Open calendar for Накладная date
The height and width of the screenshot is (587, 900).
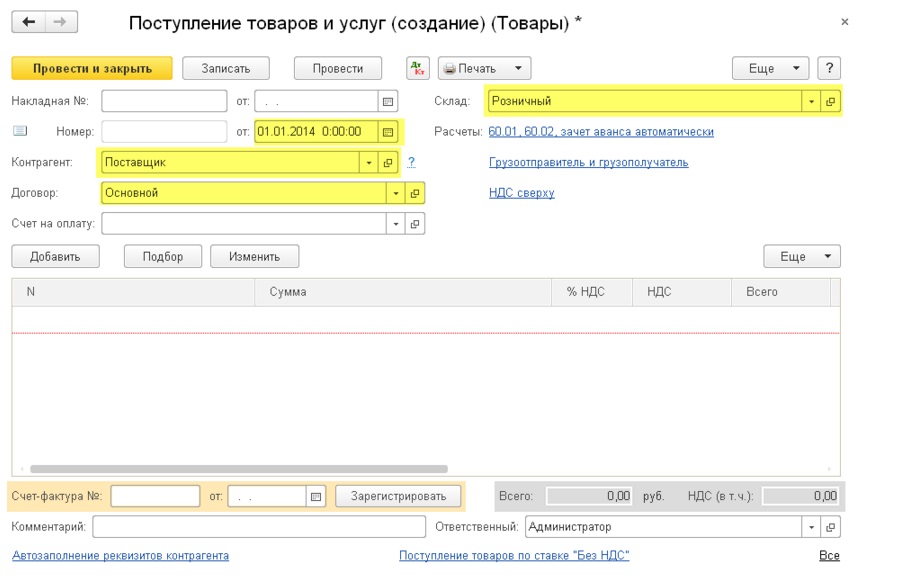coord(388,102)
